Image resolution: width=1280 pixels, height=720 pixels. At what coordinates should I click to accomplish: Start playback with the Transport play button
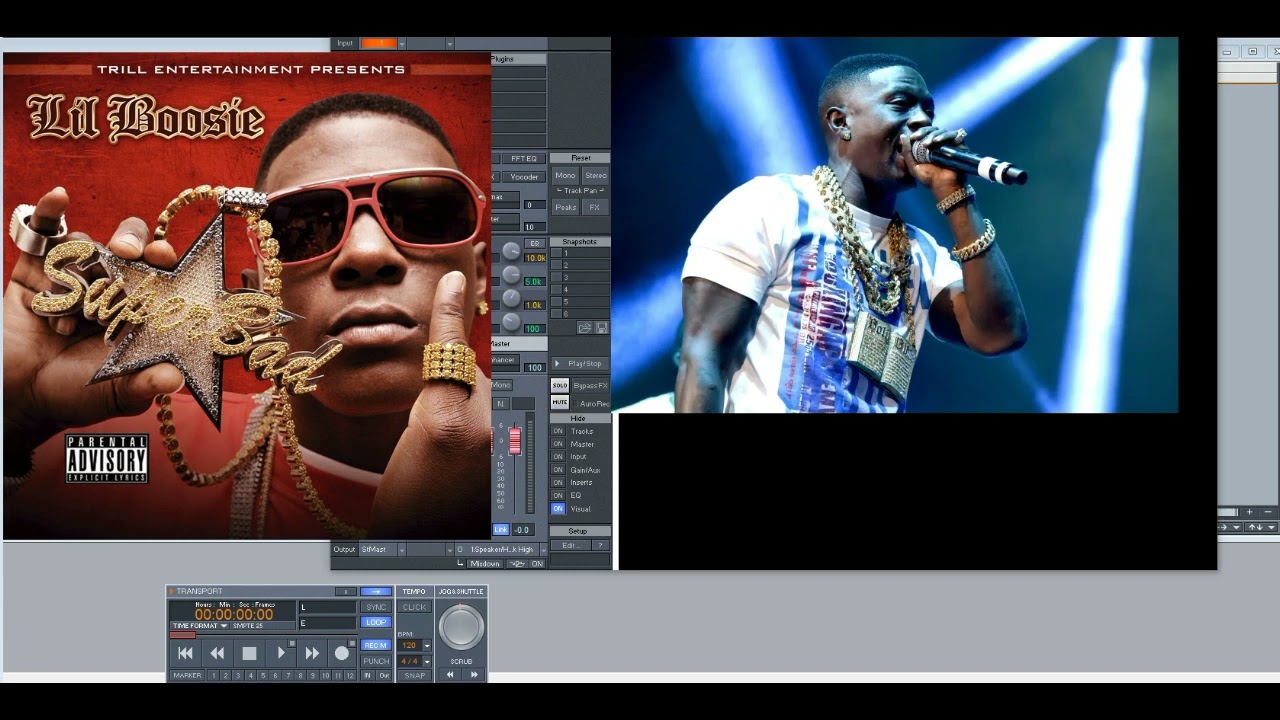281,653
